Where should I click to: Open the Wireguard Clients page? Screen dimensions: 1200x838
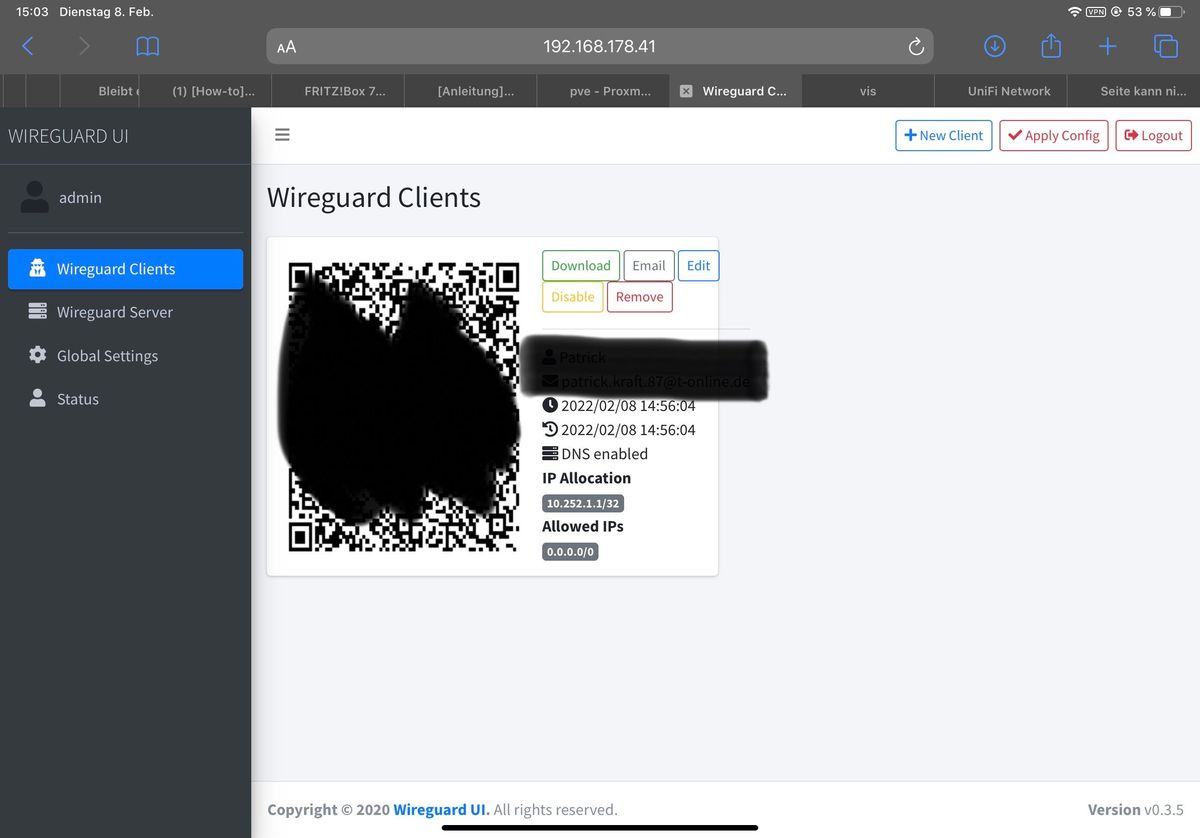coord(125,269)
